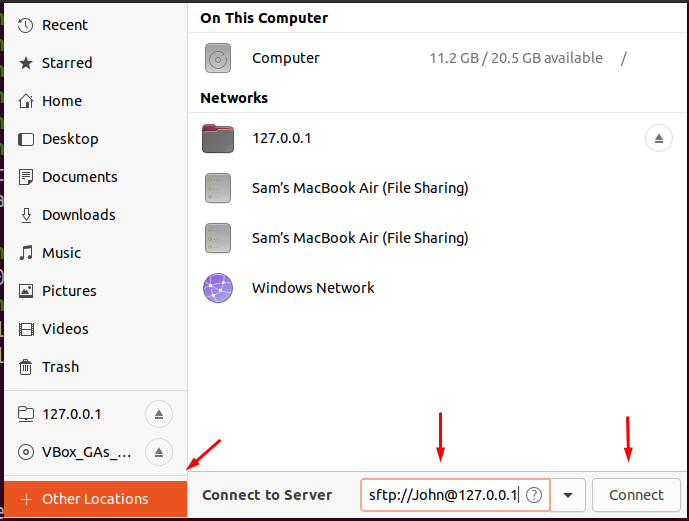This screenshot has height=521, width=689.
Task: Click the Trash bin icon
Action: 25,367
